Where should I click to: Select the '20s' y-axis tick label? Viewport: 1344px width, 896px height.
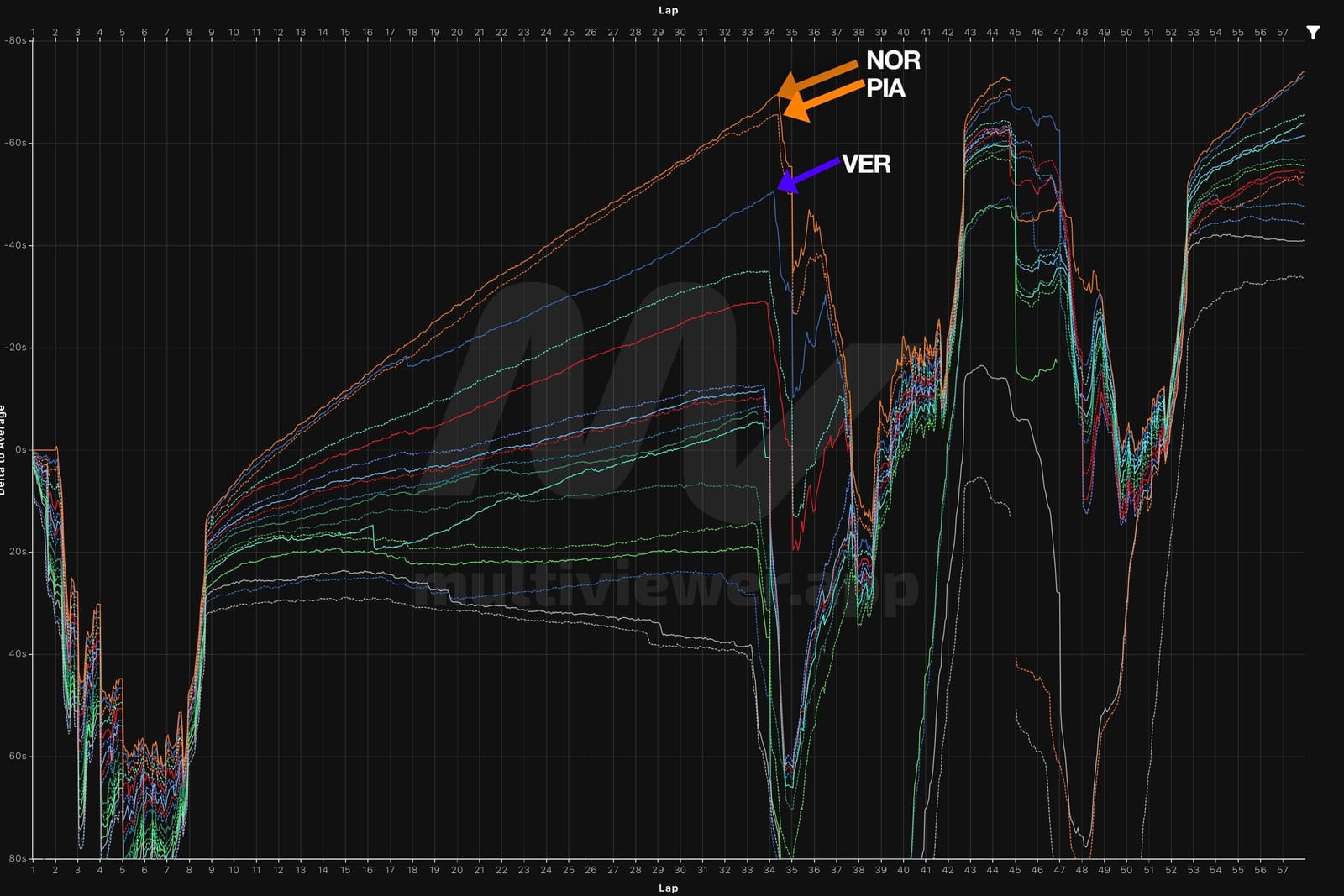coord(18,552)
